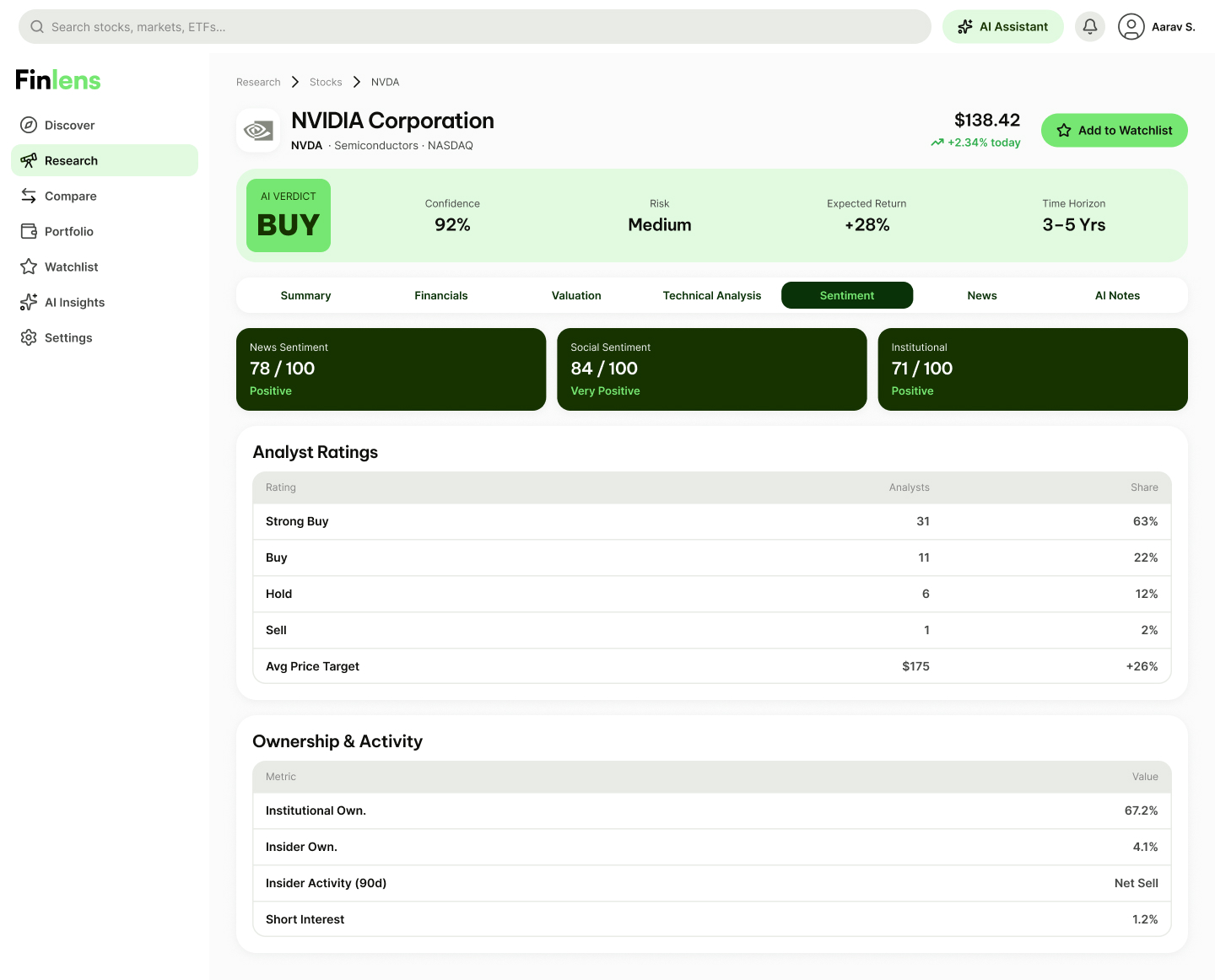The image size is (1215, 980).
Task: Click the 67.2% ownership value
Action: pos(1141,810)
